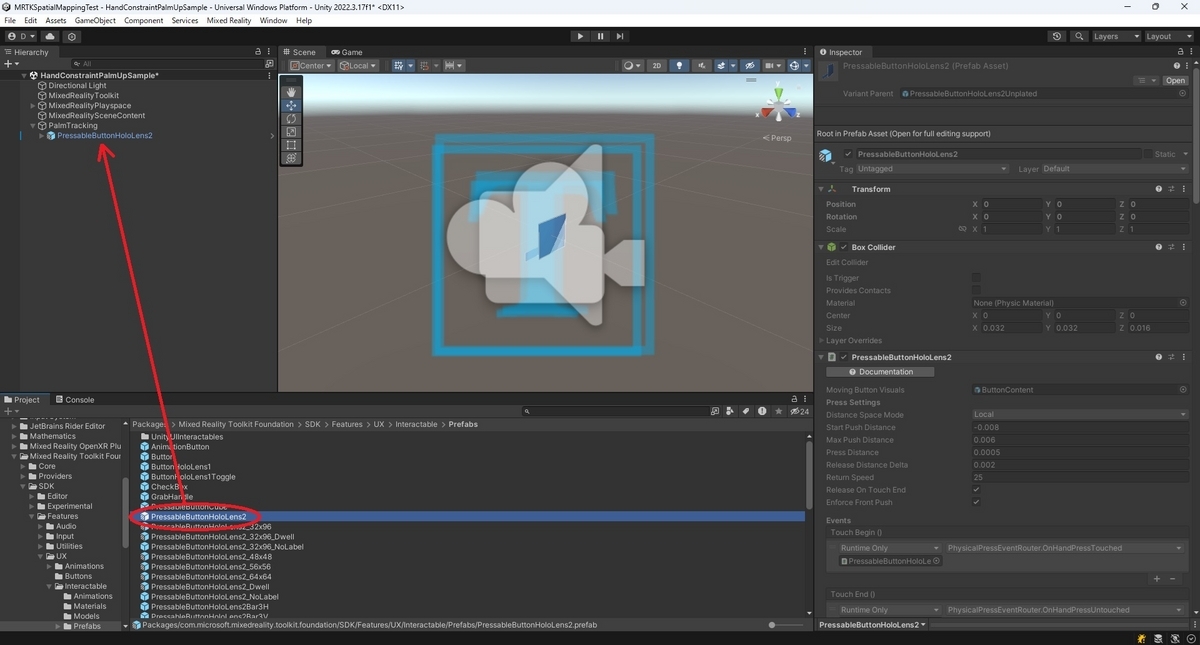Toggle 2D mode in Scene view
This screenshot has height=645, width=1200.
pyautogui.click(x=656, y=66)
